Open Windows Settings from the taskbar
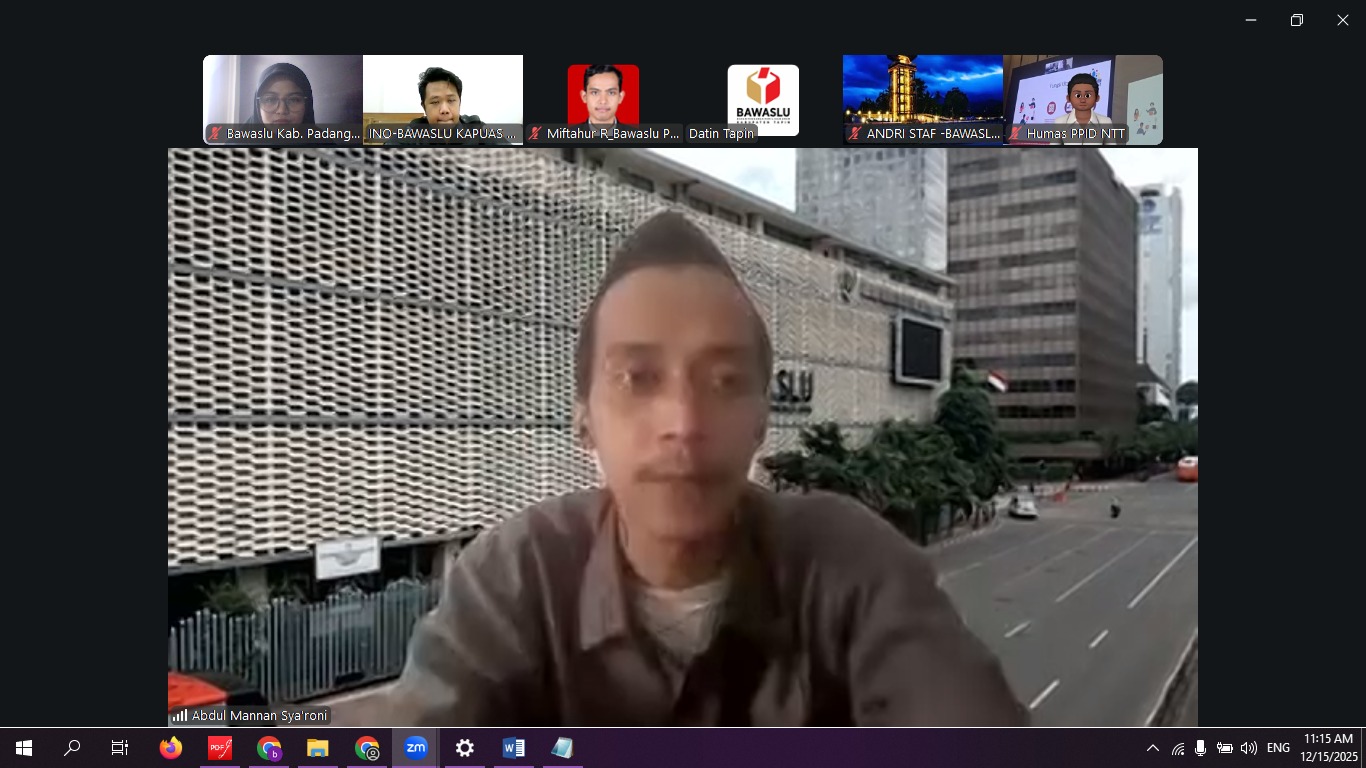 [464, 747]
